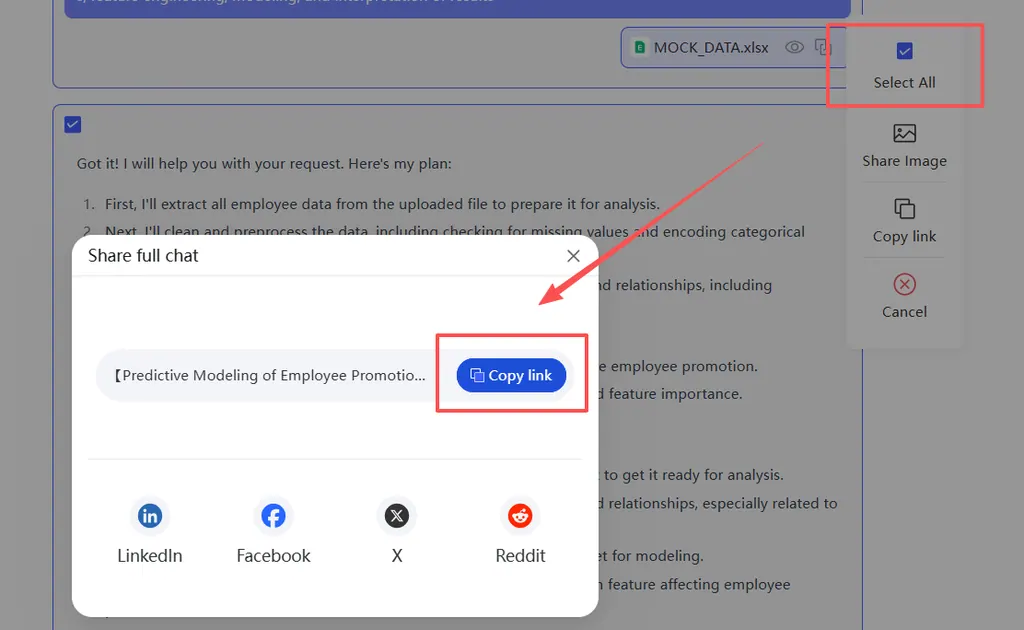This screenshot has height=630, width=1024.
Task: Click copy icon beside MOCK_DATA.xlsx
Action: click(x=822, y=47)
